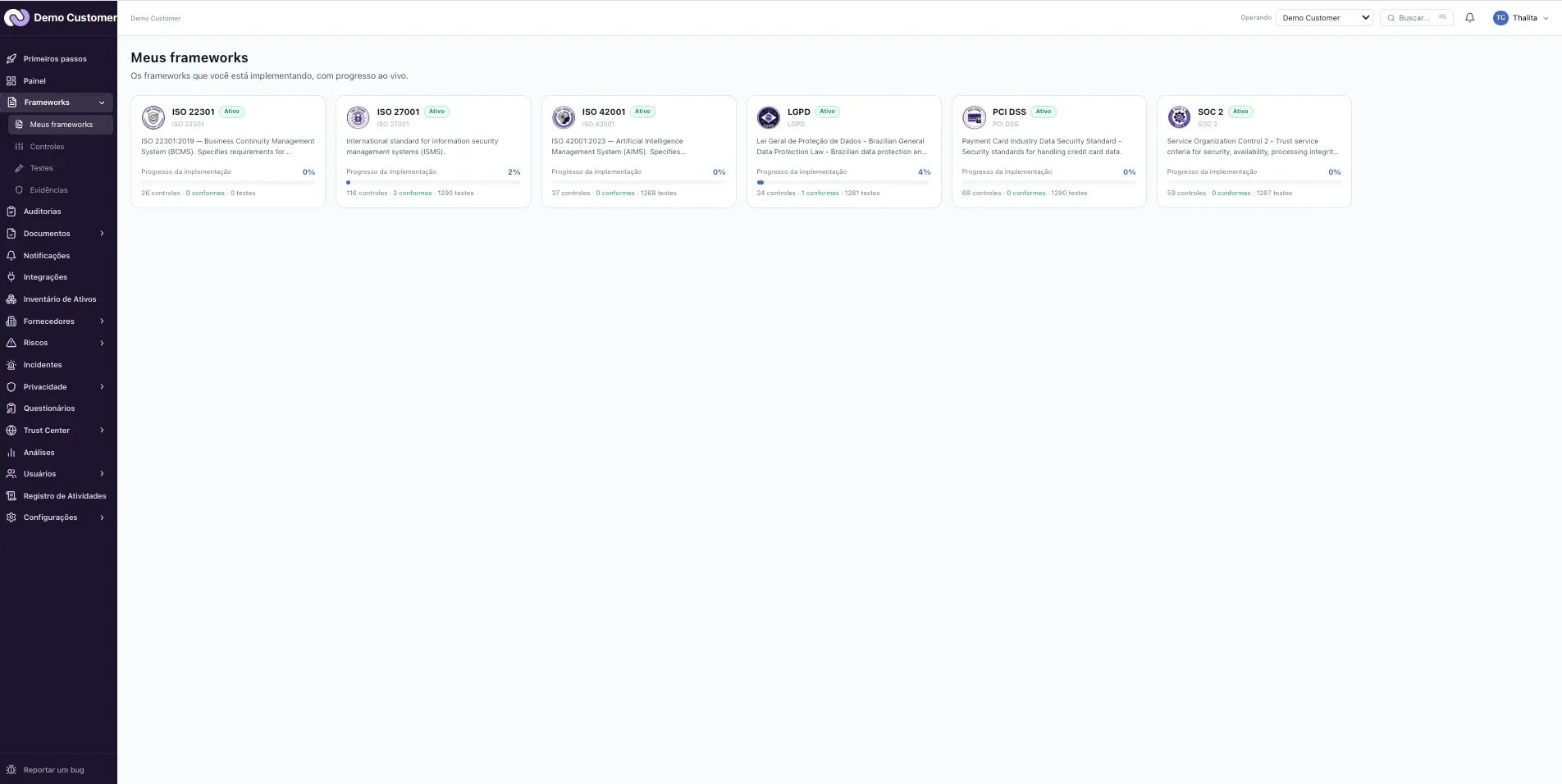Select Meus frameworks in the sidebar

pyautogui.click(x=60, y=125)
